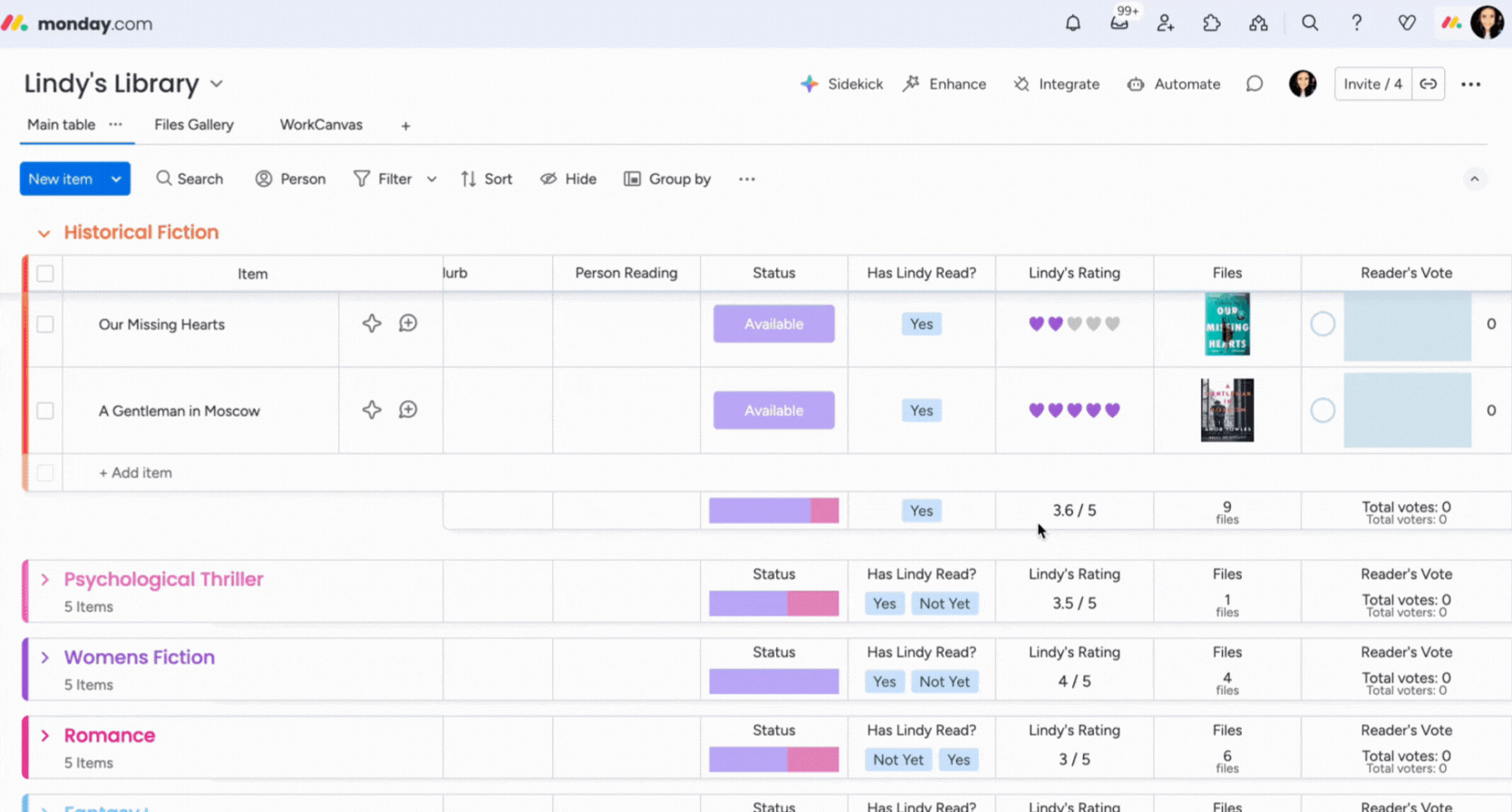Click the Automate button

1174,84
